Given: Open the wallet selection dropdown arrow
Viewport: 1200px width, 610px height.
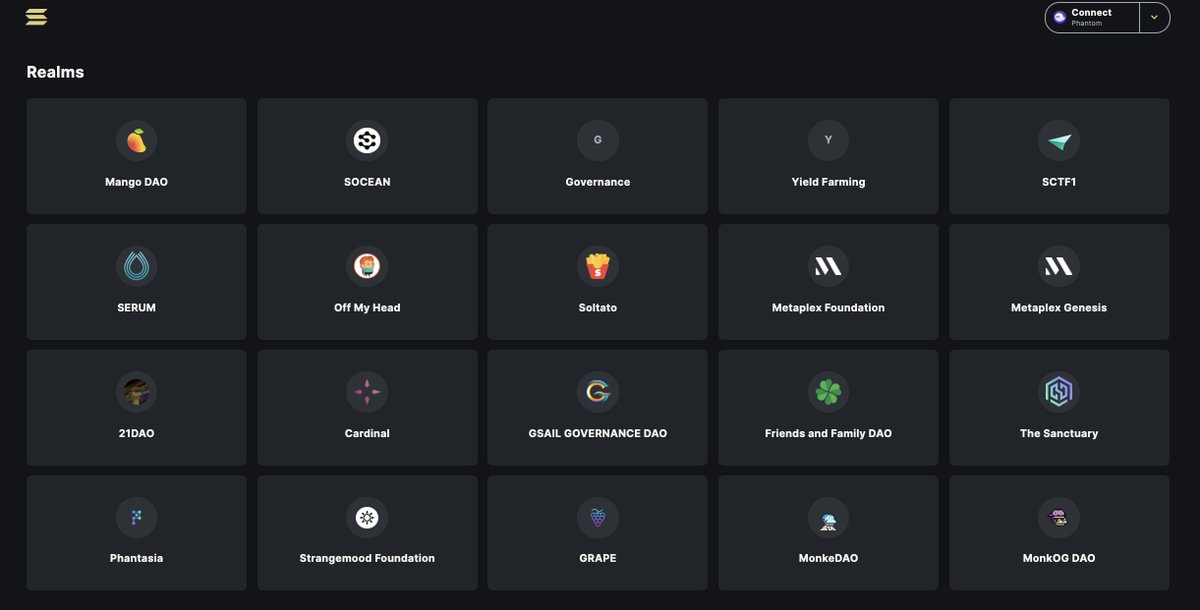Looking at the screenshot, I should 1154,17.
